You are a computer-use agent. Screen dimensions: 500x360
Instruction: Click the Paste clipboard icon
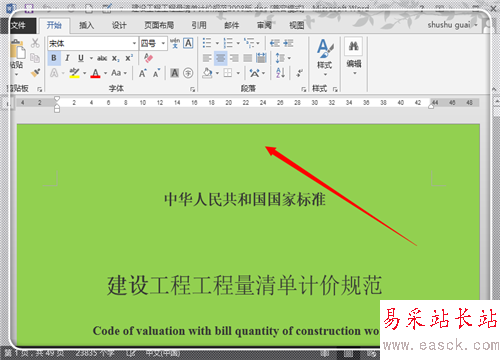(x=17, y=50)
